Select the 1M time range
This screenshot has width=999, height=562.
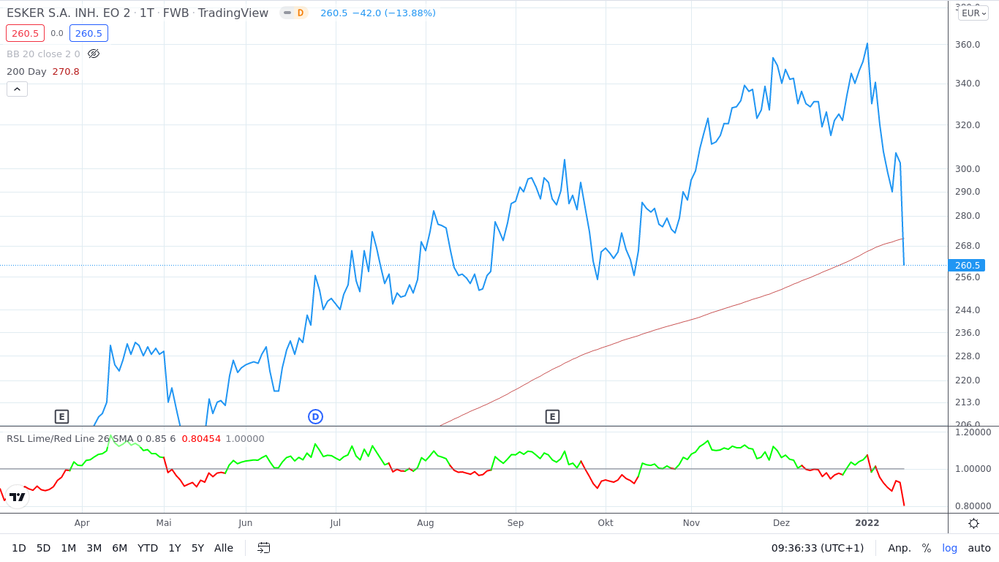68,548
